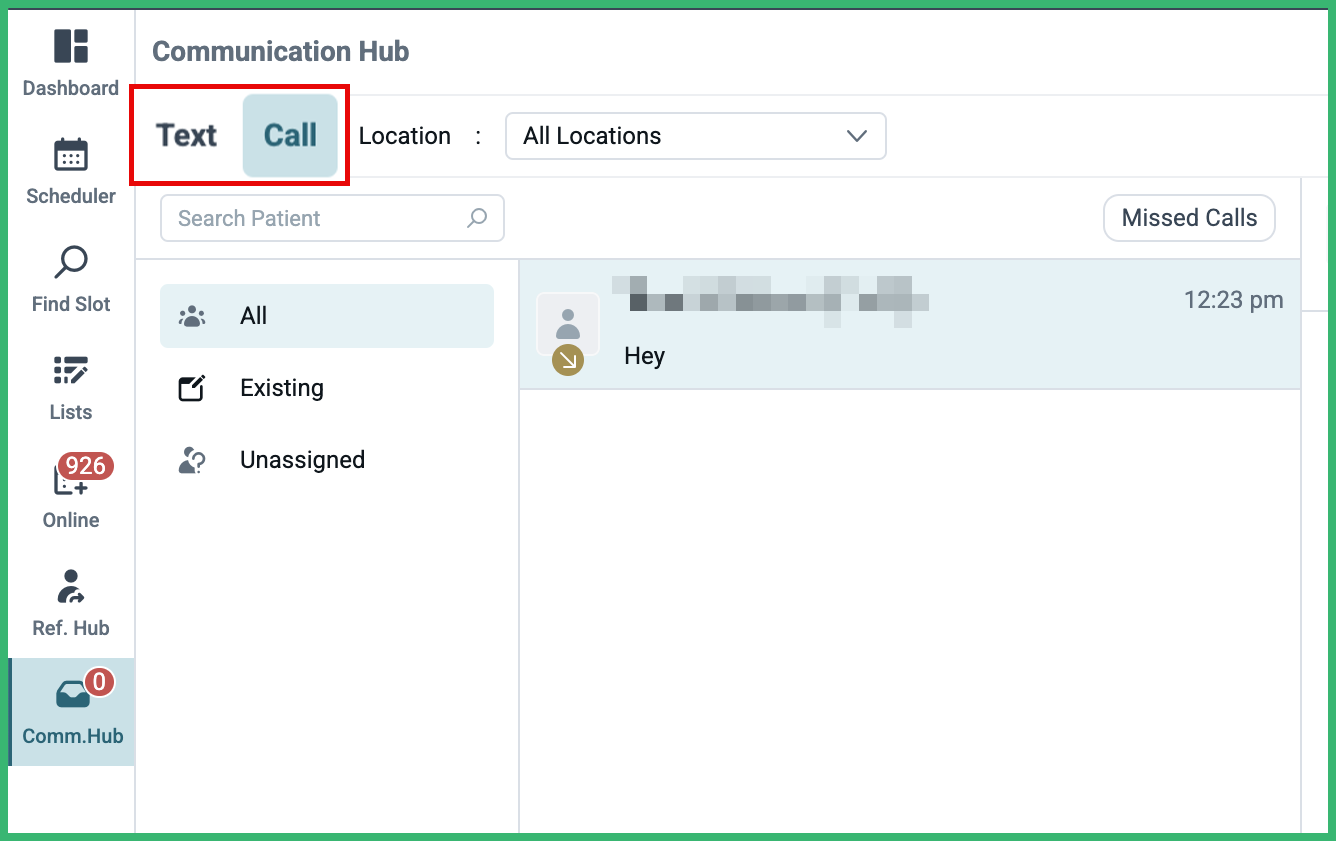Viewport: 1336px width, 841px height.
Task: Open Online bookings showing 926 badge
Action: (70, 490)
